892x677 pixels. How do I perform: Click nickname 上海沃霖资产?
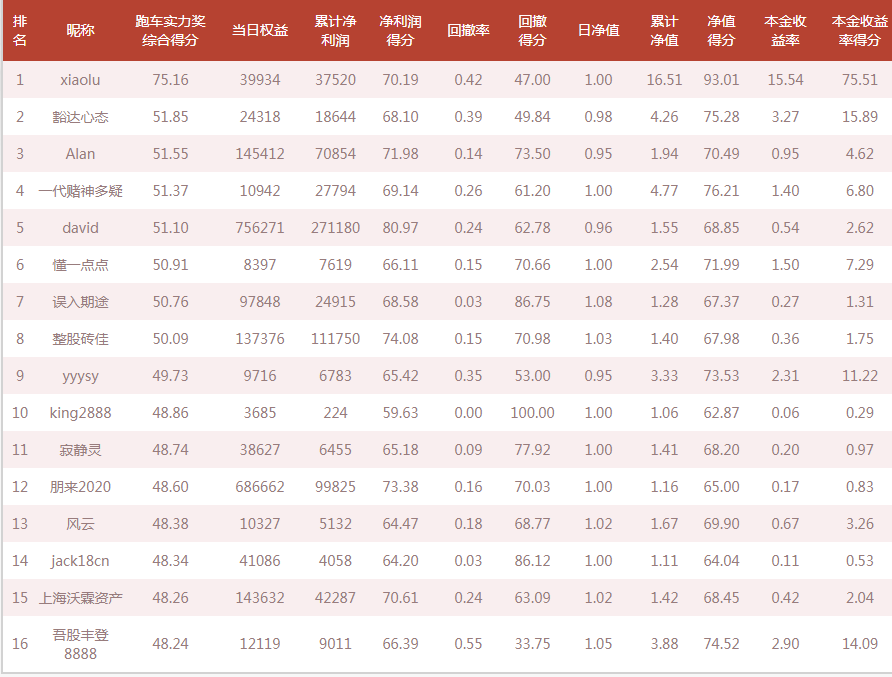(80, 598)
